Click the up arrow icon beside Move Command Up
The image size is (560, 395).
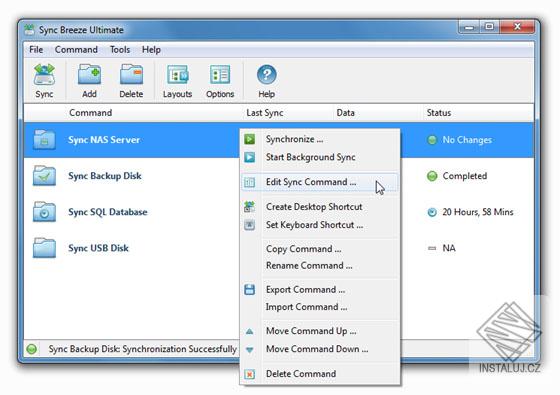point(250,332)
